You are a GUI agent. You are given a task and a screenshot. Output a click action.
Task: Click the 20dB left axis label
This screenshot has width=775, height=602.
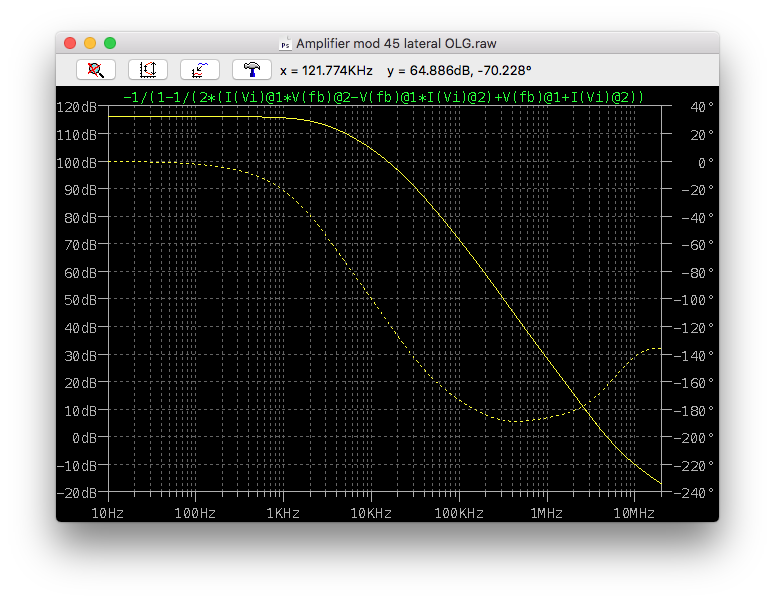point(81,383)
